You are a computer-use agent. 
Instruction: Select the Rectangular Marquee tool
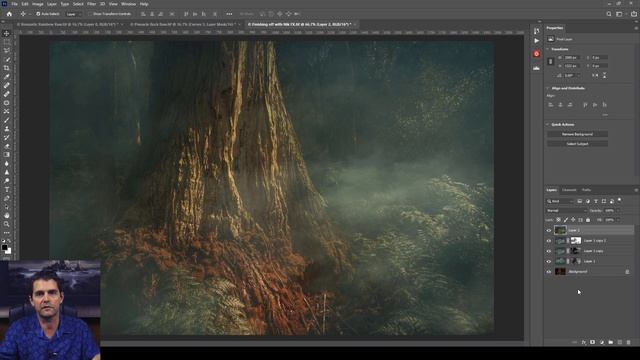coord(7,42)
